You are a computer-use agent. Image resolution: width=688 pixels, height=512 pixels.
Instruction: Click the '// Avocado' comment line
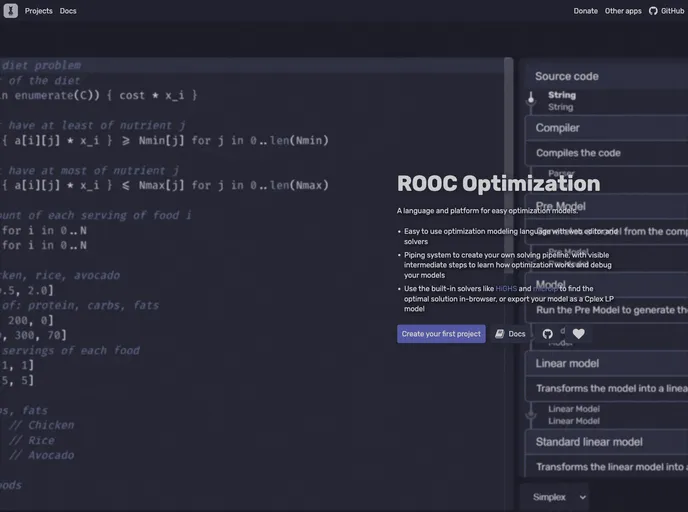pyautogui.click(x=42, y=455)
